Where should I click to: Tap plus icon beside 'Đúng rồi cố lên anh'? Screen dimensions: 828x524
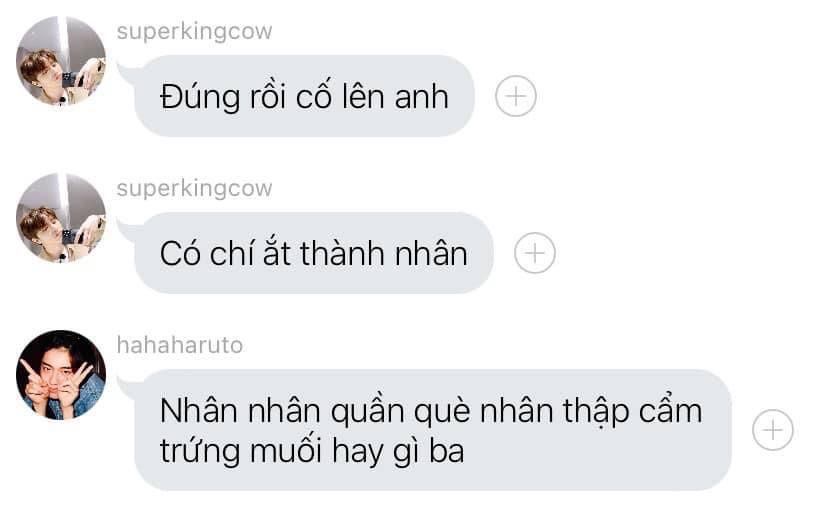point(516,96)
